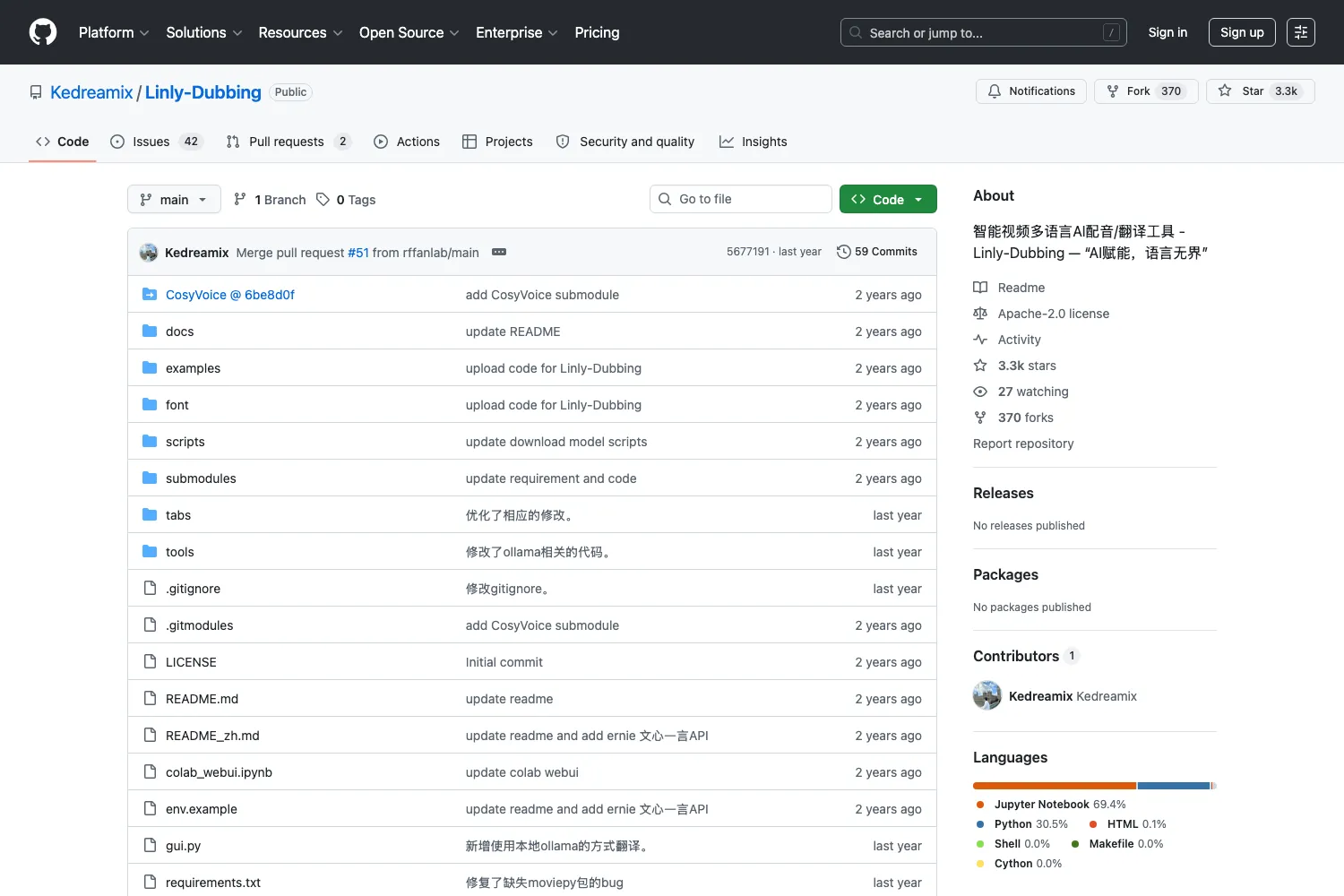Click the gui.py file icon
1344x896 pixels.
tap(150, 846)
